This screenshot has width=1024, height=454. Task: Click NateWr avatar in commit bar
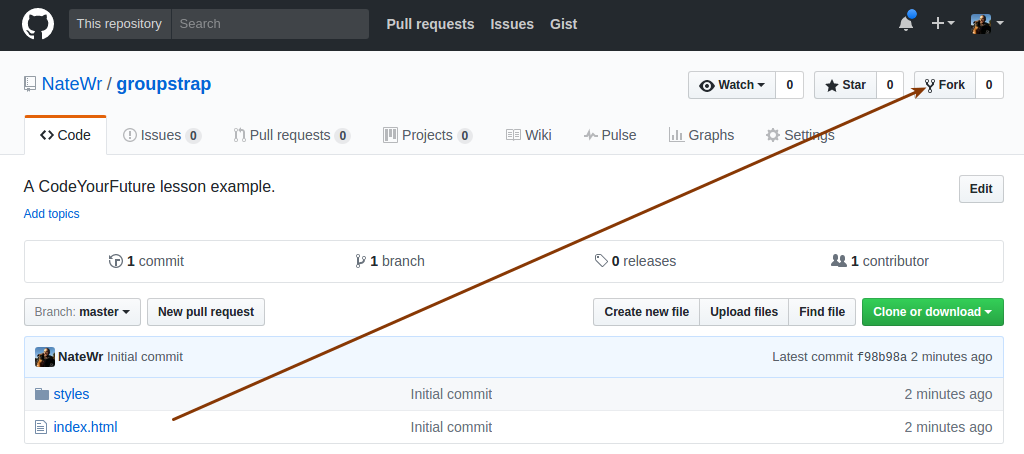(45, 357)
